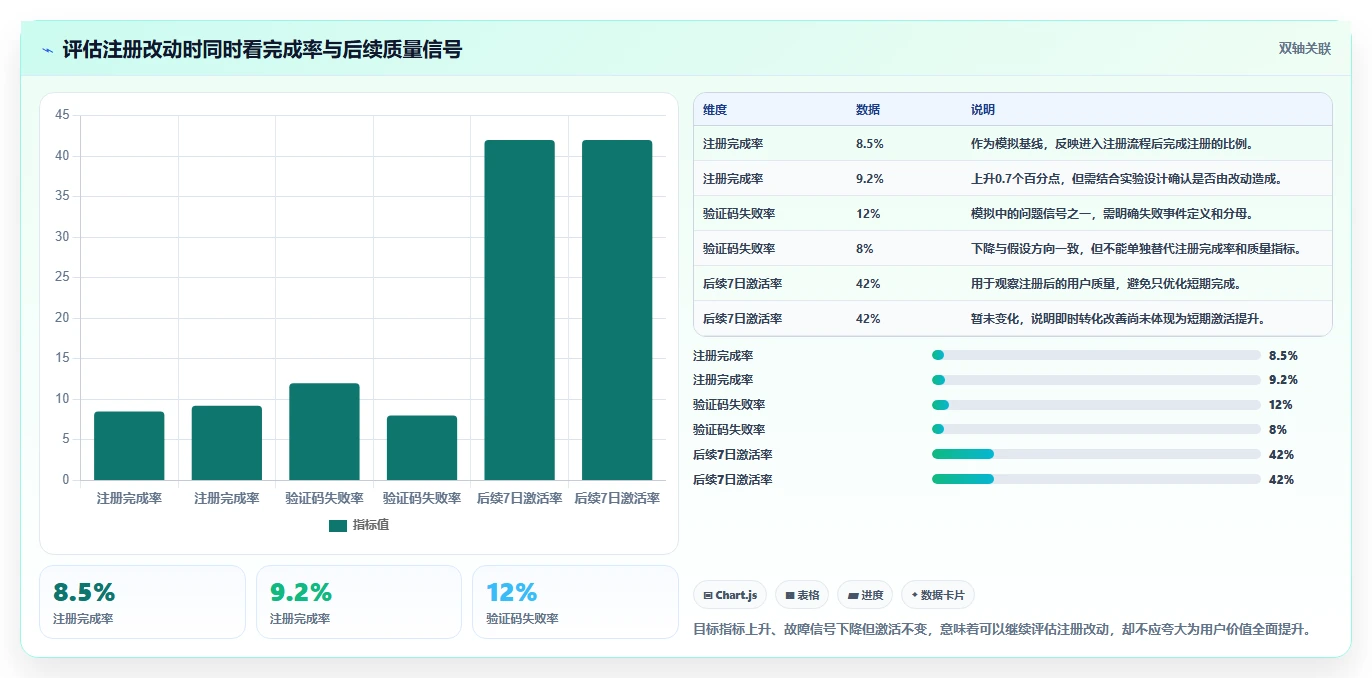Select the Chart.js chip
This screenshot has width=1372, height=678.
(730, 595)
